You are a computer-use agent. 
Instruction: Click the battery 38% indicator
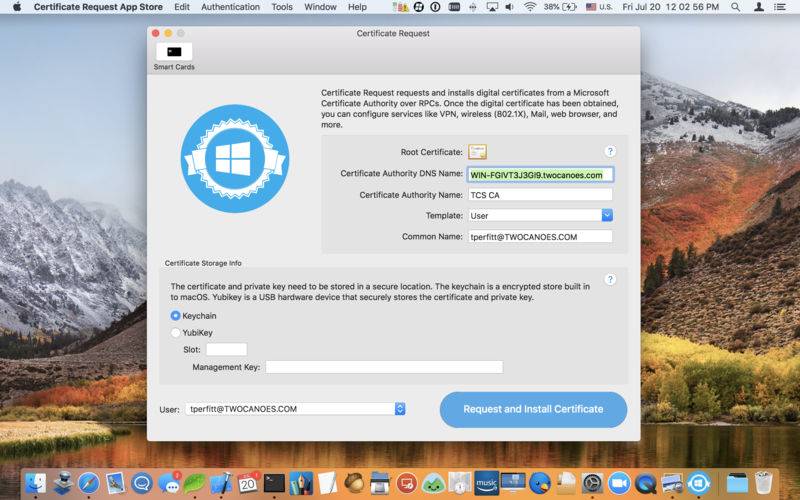pyautogui.click(x=561, y=7)
